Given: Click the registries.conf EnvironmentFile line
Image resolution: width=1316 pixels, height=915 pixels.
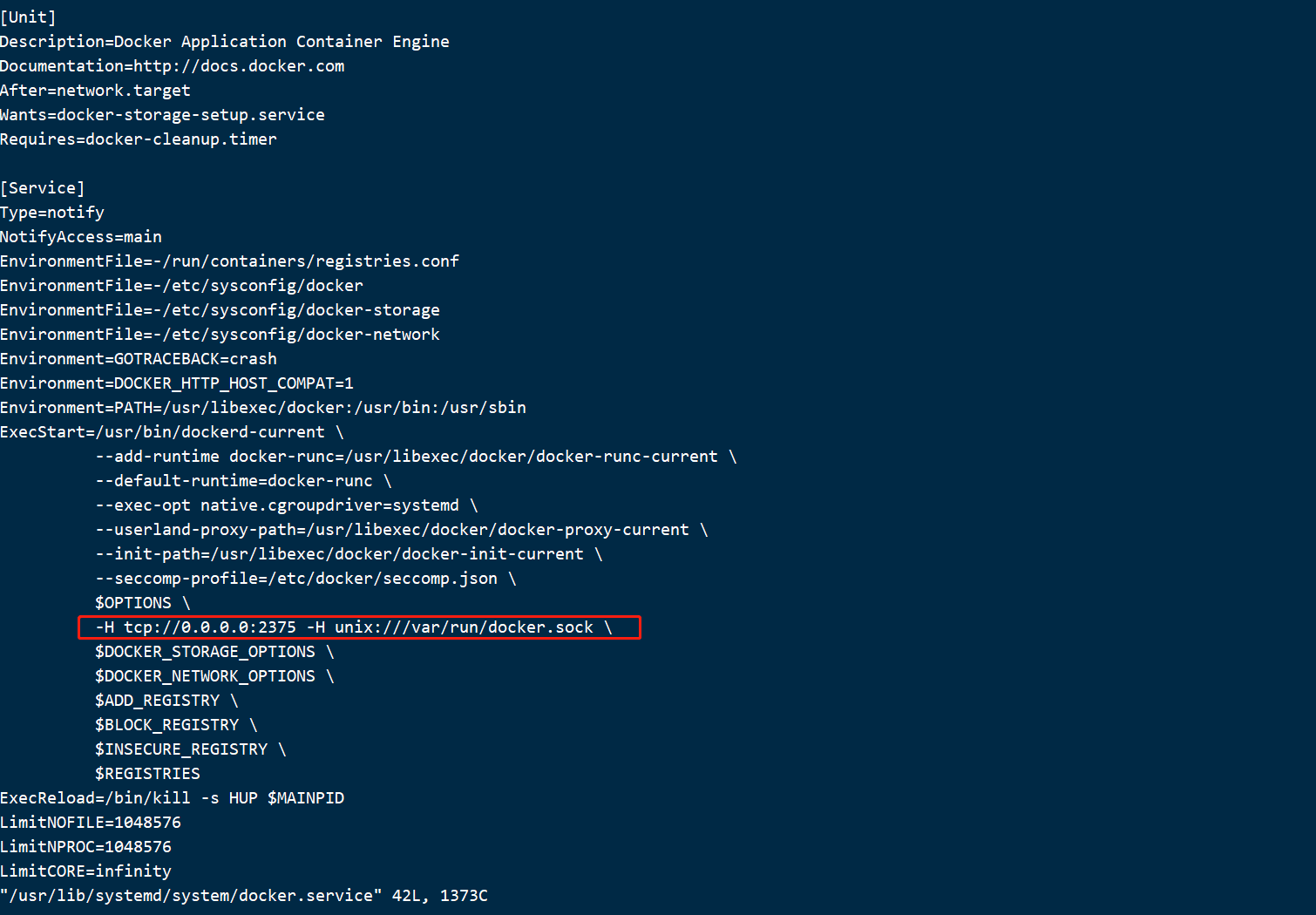Looking at the screenshot, I should pyautogui.click(x=229, y=261).
